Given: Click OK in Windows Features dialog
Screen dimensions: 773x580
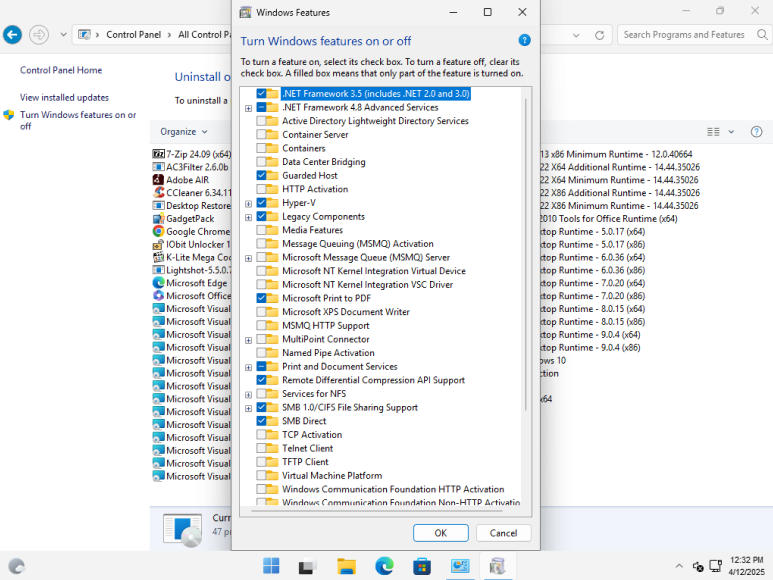Looking at the screenshot, I should coord(441,533).
